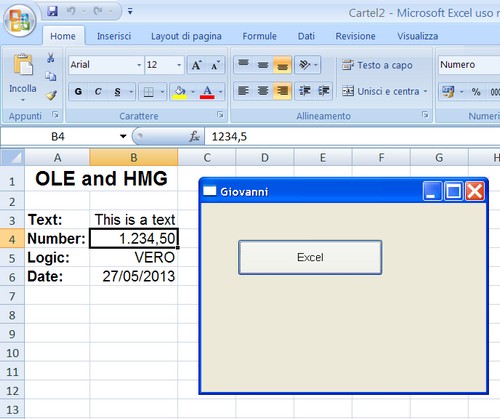500x419 pixels.
Task: Open the underline style dropdown arrow
Action: [x=131, y=91]
